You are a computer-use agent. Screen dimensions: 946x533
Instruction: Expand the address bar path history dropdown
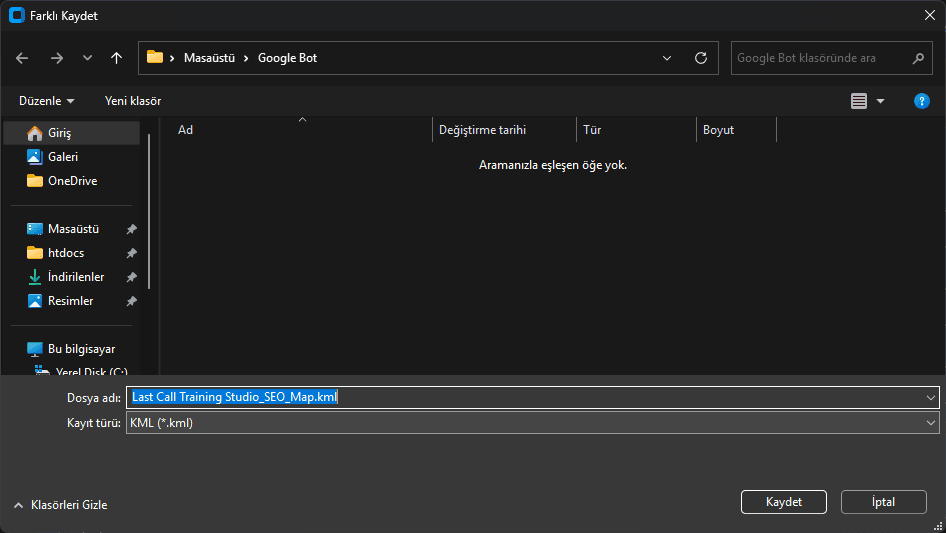pyautogui.click(x=667, y=58)
